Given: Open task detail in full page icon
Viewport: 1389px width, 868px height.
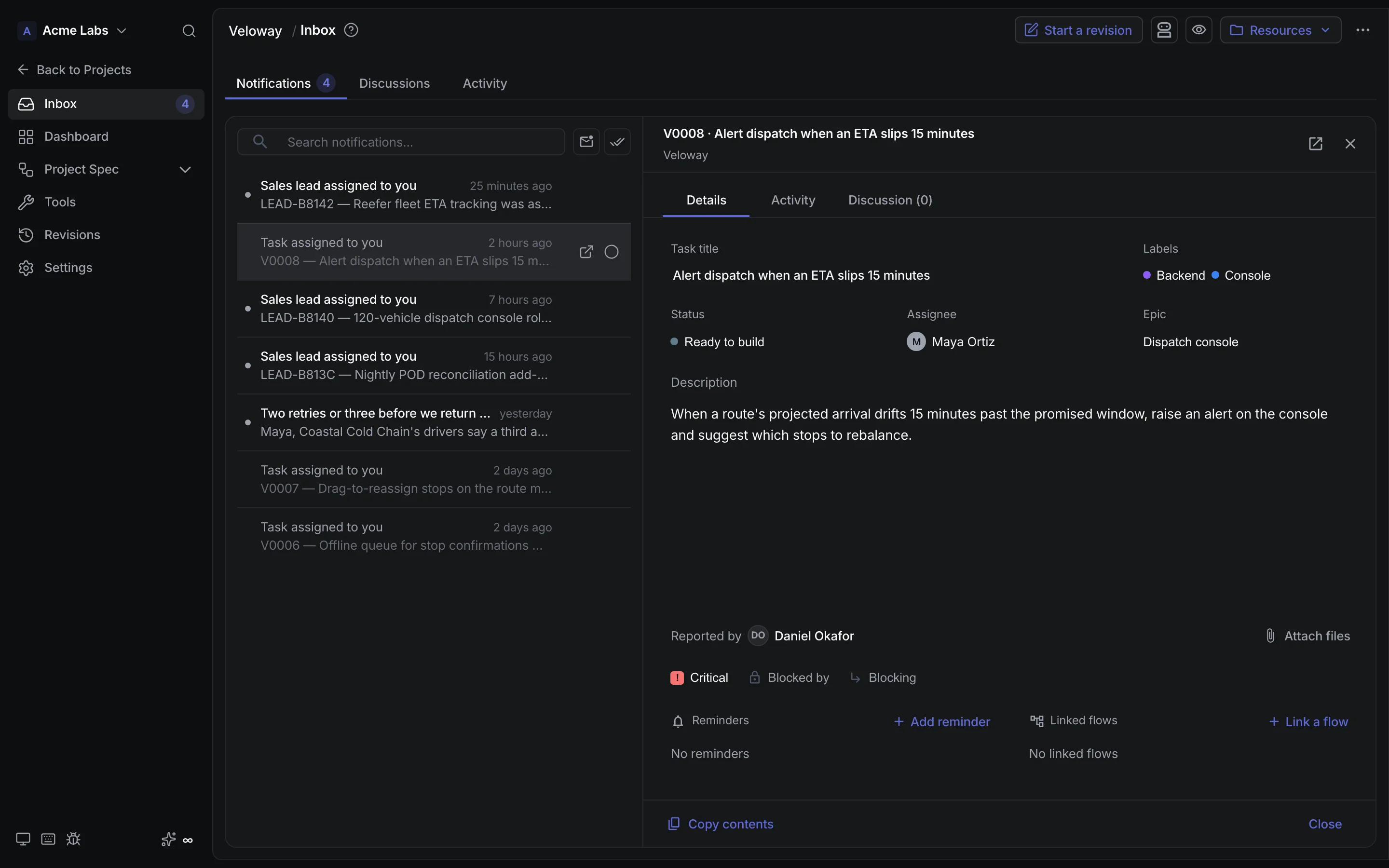Looking at the screenshot, I should tap(1315, 144).
